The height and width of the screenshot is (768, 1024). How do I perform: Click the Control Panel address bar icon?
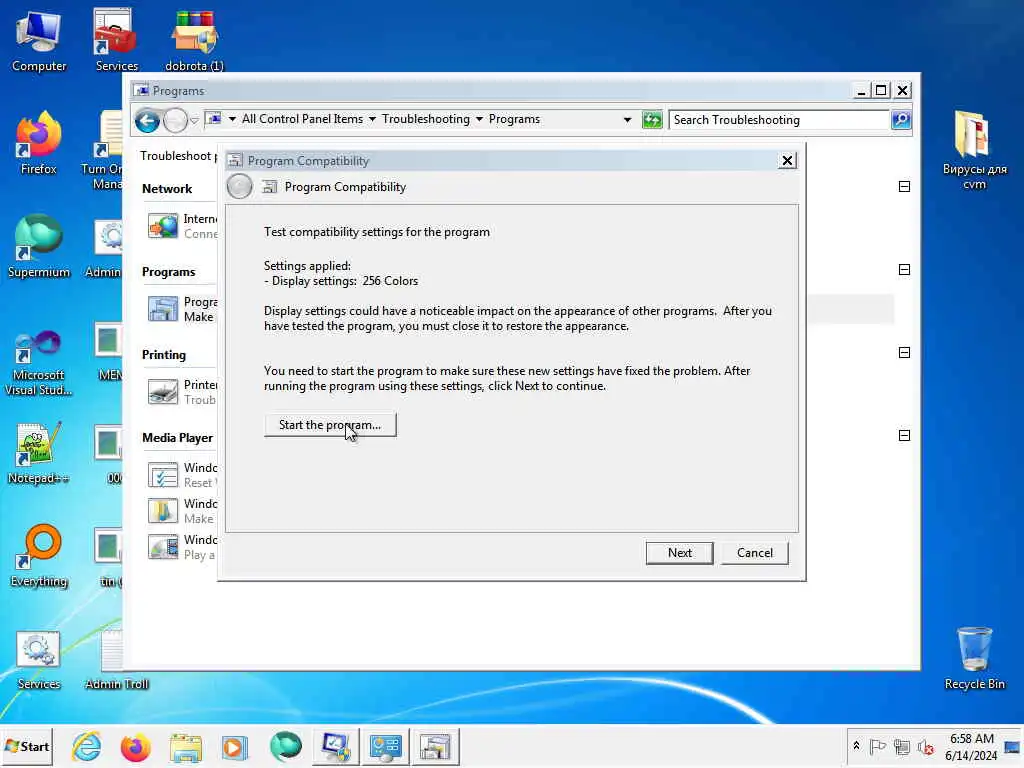214,119
